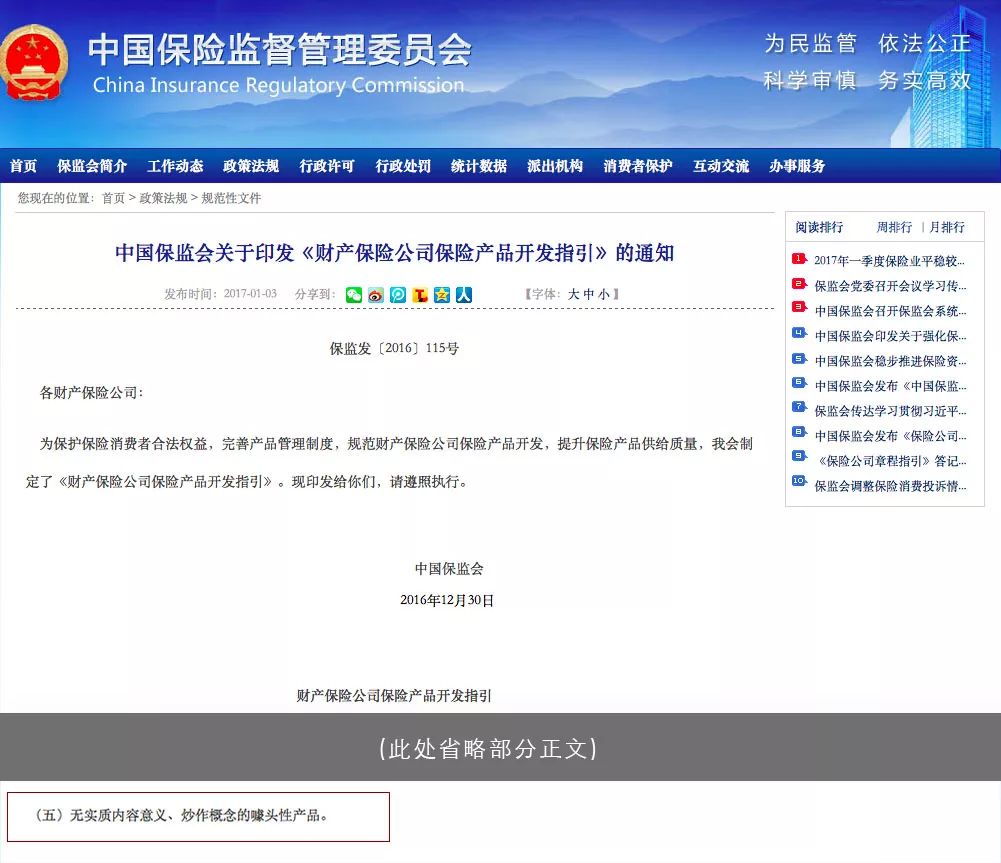Click the blue rank 5 badge
1001x863 pixels.
point(799,359)
